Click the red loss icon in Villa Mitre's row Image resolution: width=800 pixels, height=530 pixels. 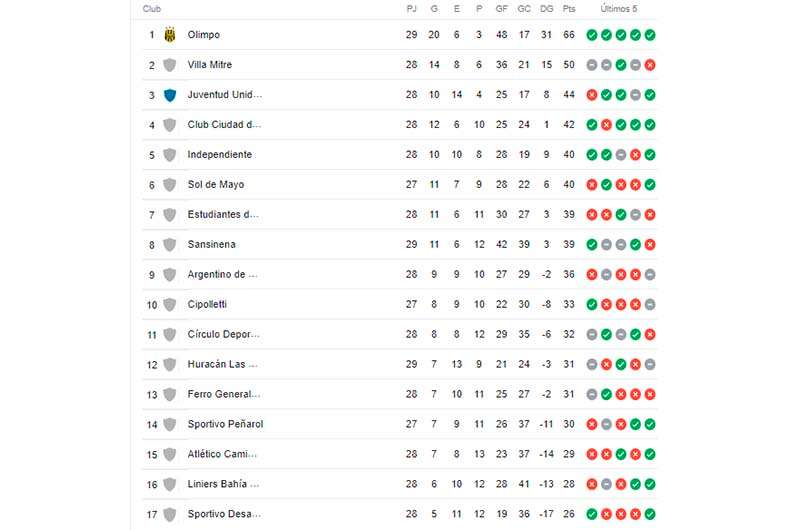(x=650, y=65)
